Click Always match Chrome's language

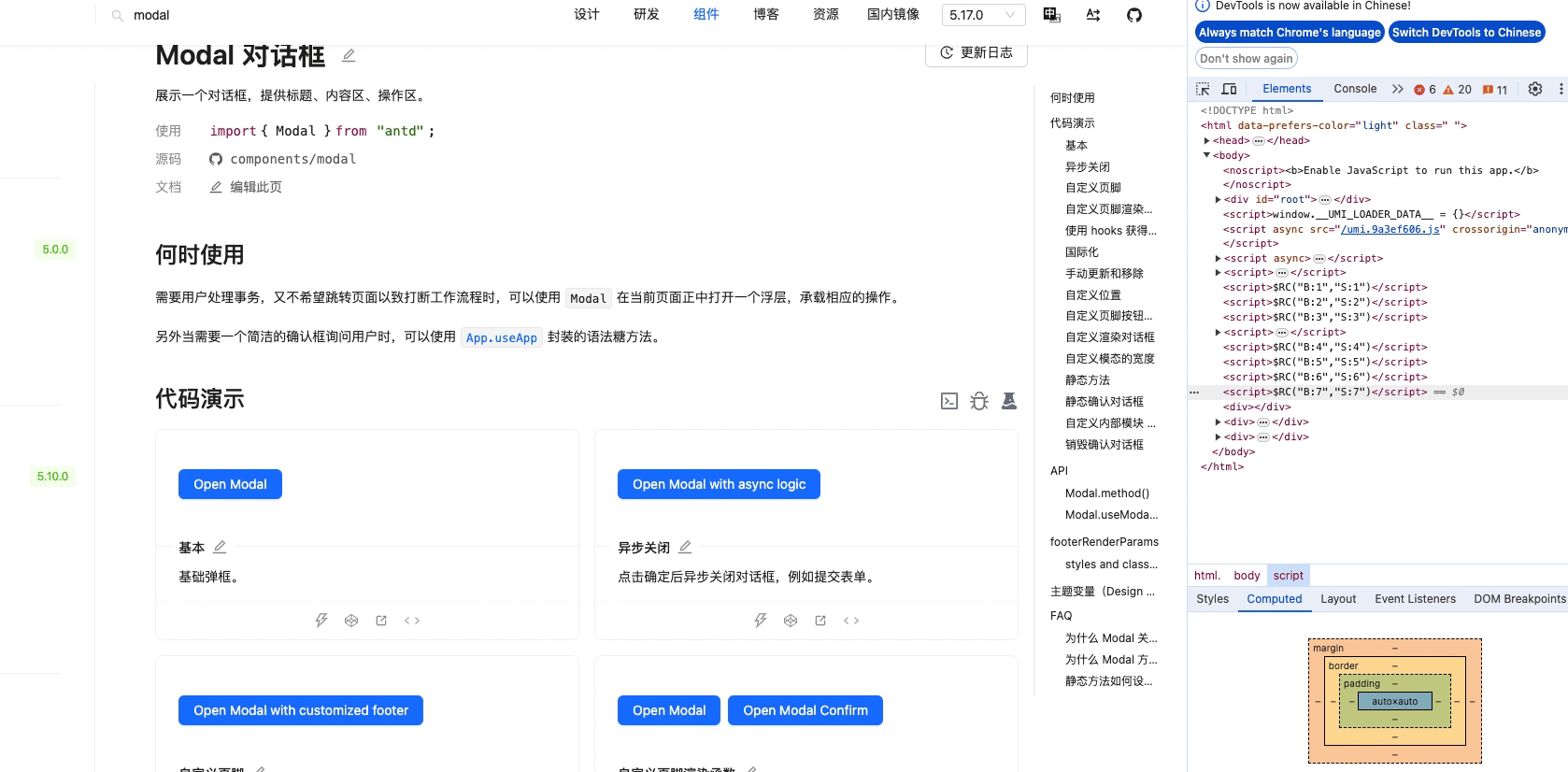pyautogui.click(x=1290, y=33)
